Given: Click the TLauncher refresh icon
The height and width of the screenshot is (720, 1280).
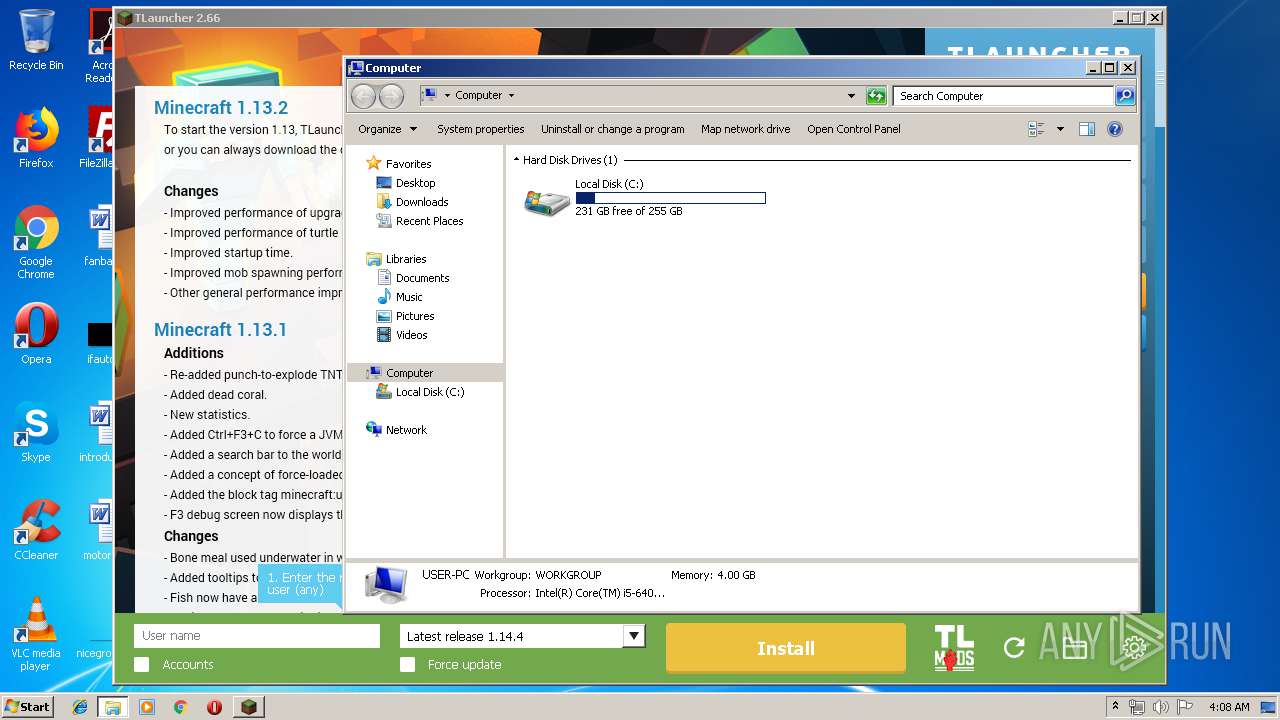Looking at the screenshot, I should click(1014, 647).
